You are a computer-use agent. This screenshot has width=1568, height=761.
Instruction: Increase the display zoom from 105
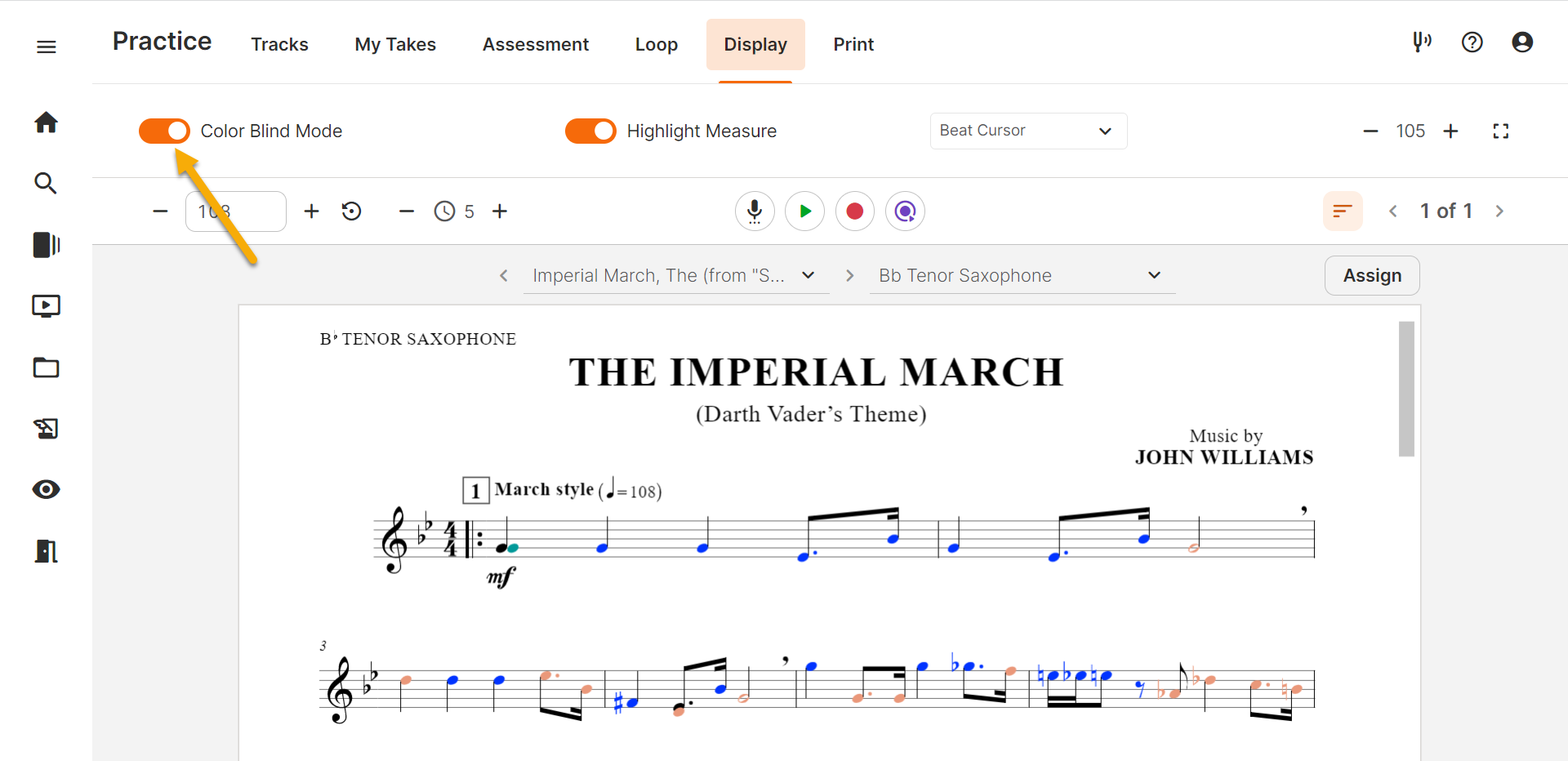click(1450, 131)
